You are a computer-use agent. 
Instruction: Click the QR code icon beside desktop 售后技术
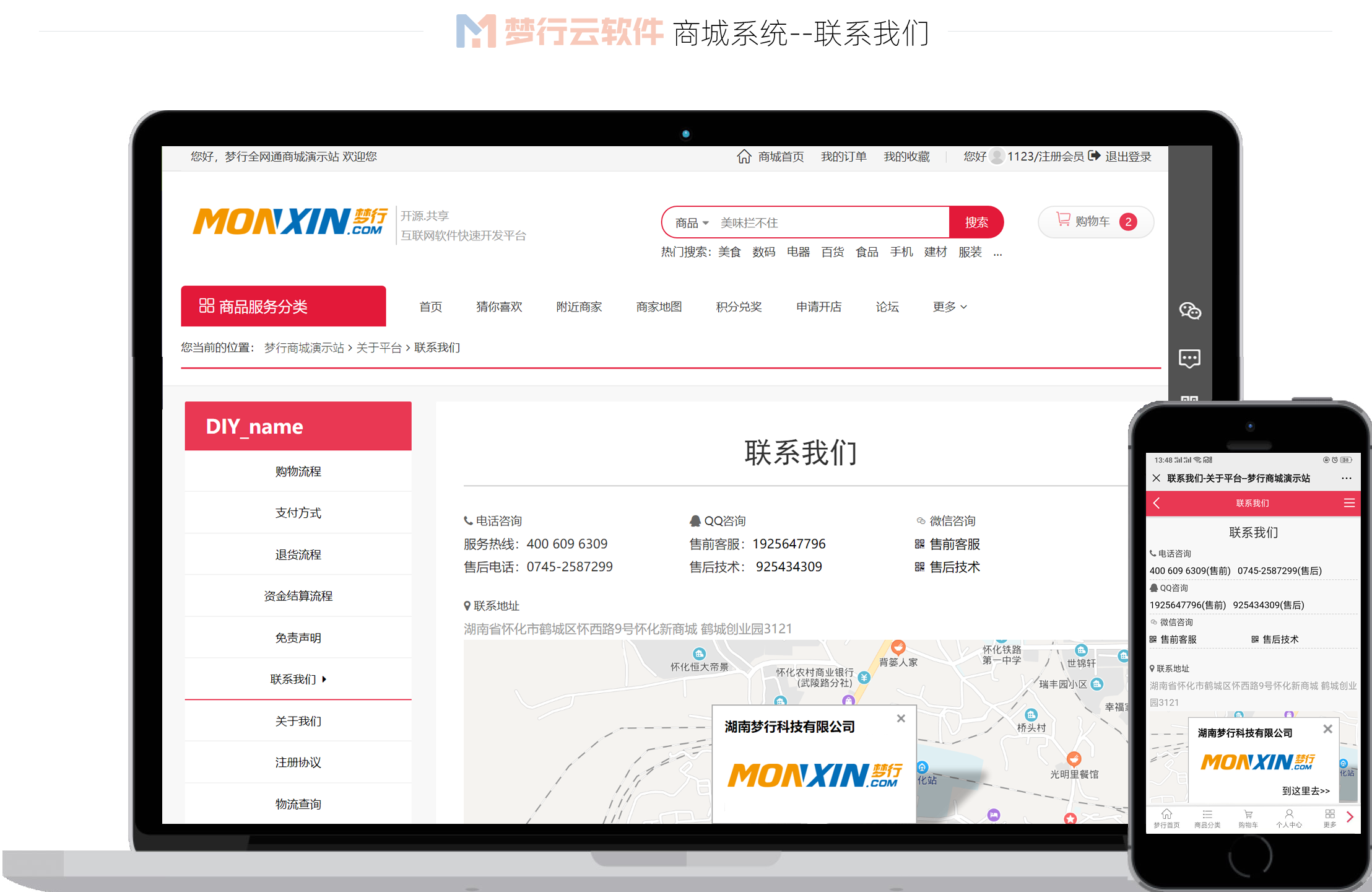pyautogui.click(x=919, y=567)
